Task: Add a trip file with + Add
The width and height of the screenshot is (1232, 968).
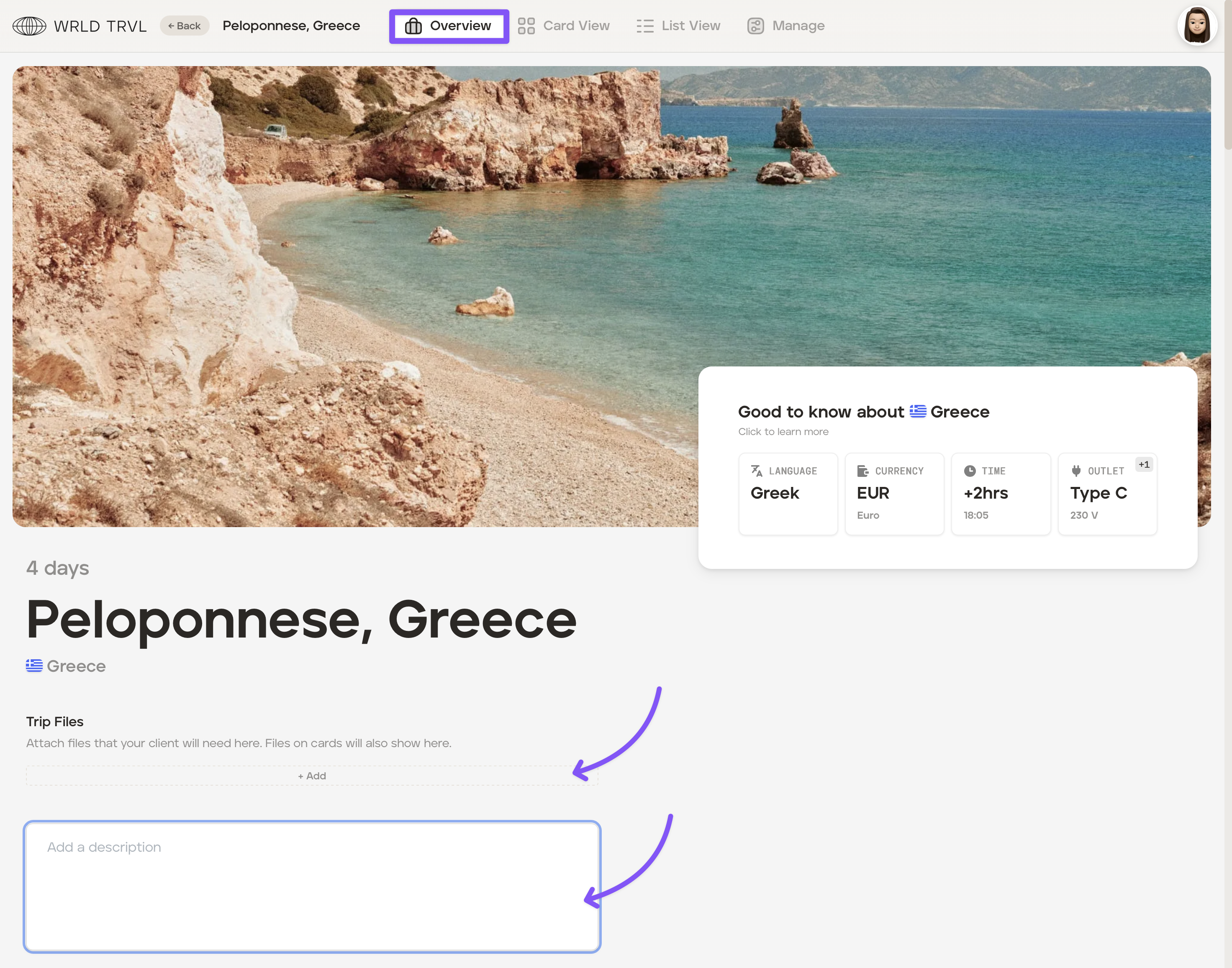Action: click(x=312, y=775)
